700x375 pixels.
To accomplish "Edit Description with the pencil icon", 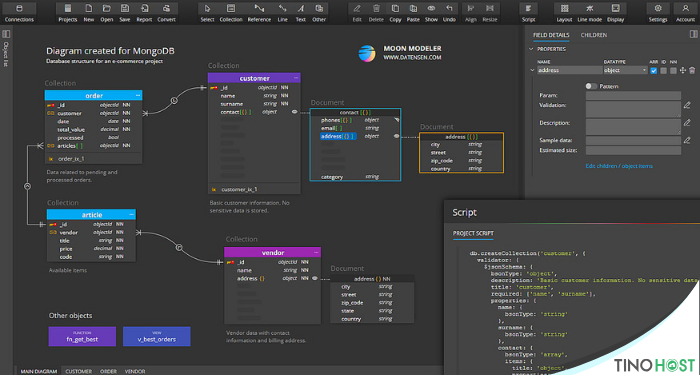I will 687,122.
